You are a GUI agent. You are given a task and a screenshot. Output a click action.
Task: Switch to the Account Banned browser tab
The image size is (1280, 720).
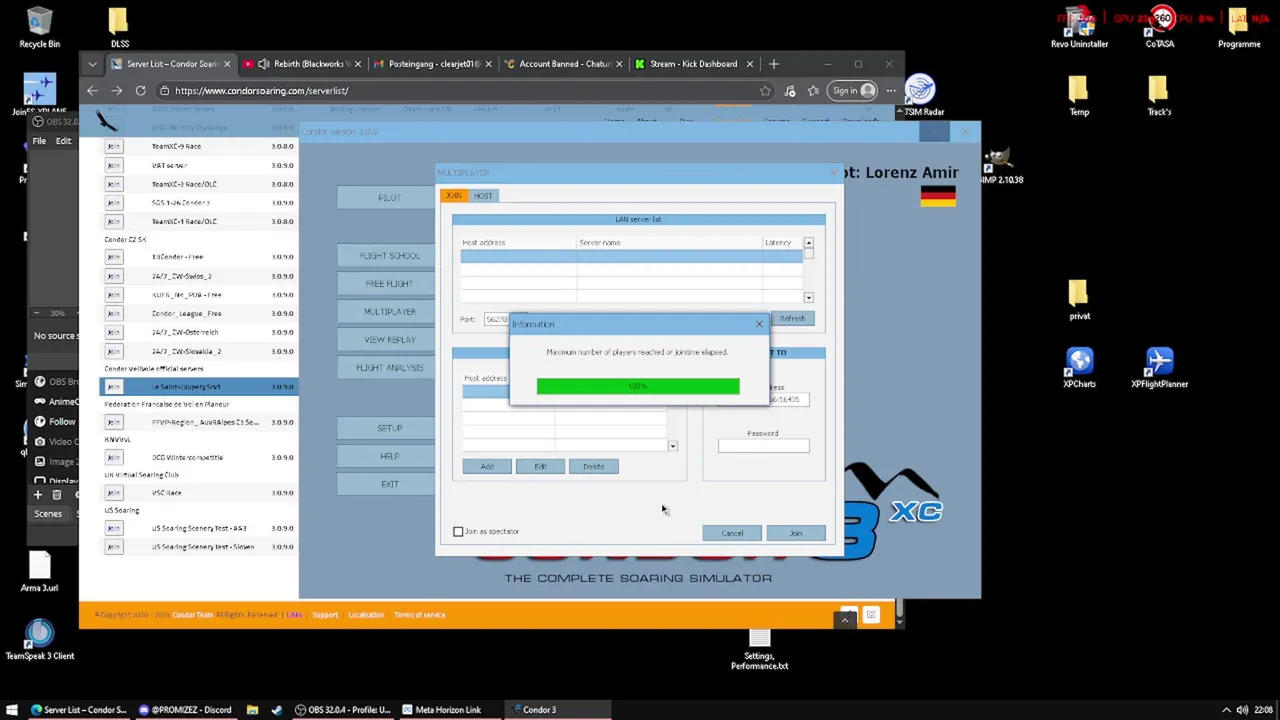(562, 64)
